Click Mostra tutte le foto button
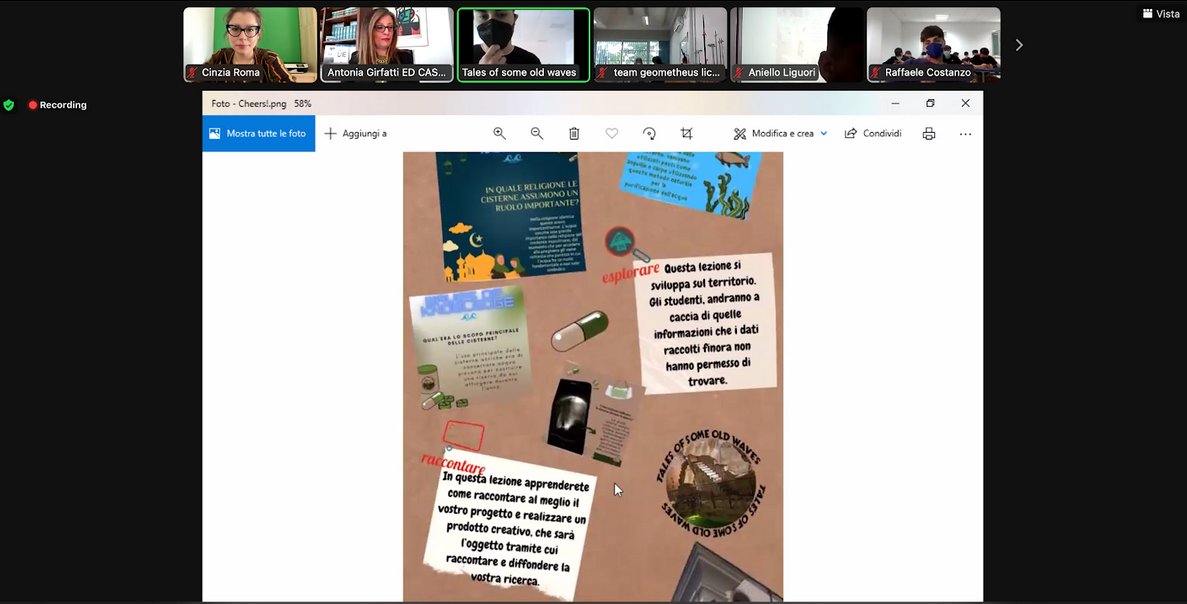The width and height of the screenshot is (1187, 604). [259, 133]
